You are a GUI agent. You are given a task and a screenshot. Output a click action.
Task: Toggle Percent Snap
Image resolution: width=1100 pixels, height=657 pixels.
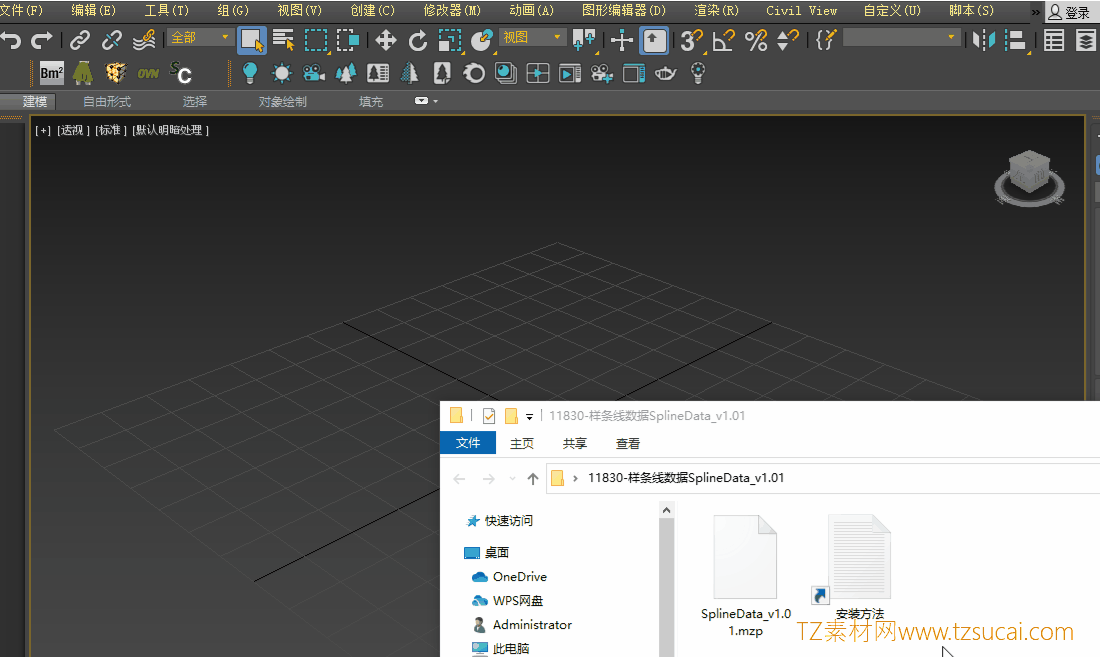[x=756, y=40]
